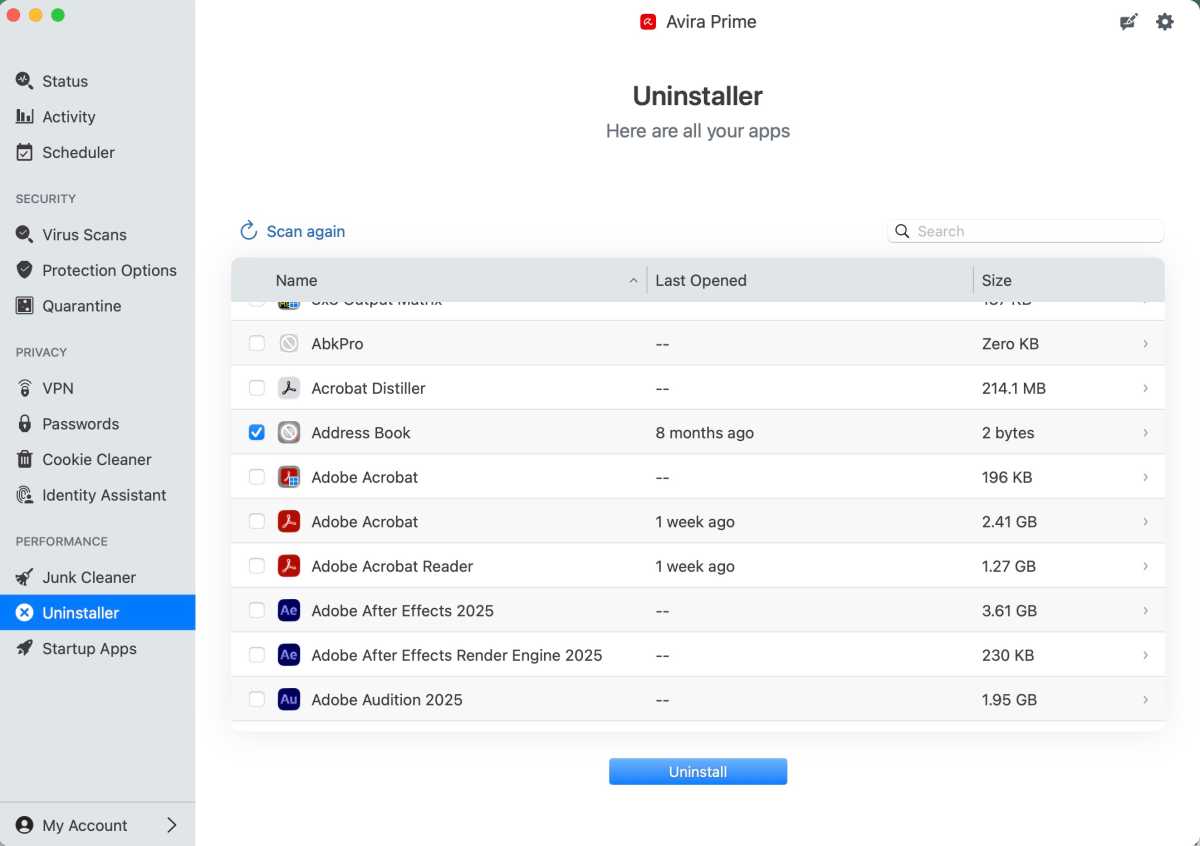This screenshot has height=846, width=1200.
Task: Click the Uninstall button
Action: 697,771
